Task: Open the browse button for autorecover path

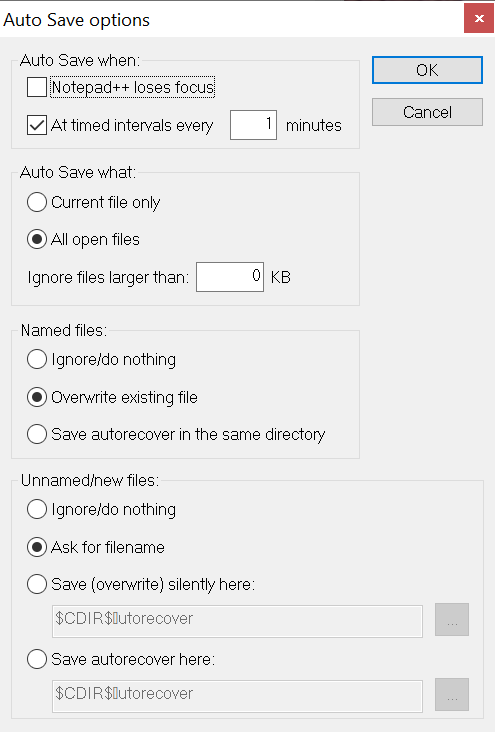Action: click(452, 695)
